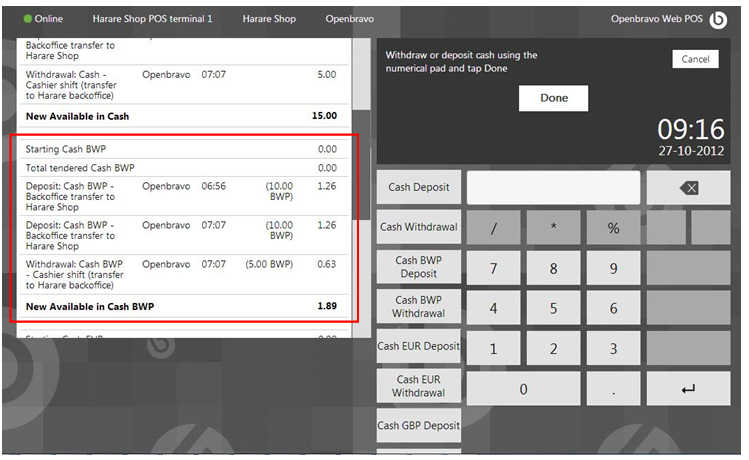Select 'Starting Cash BWP' row
Viewport: 749px width, 460px height.
click(183, 149)
